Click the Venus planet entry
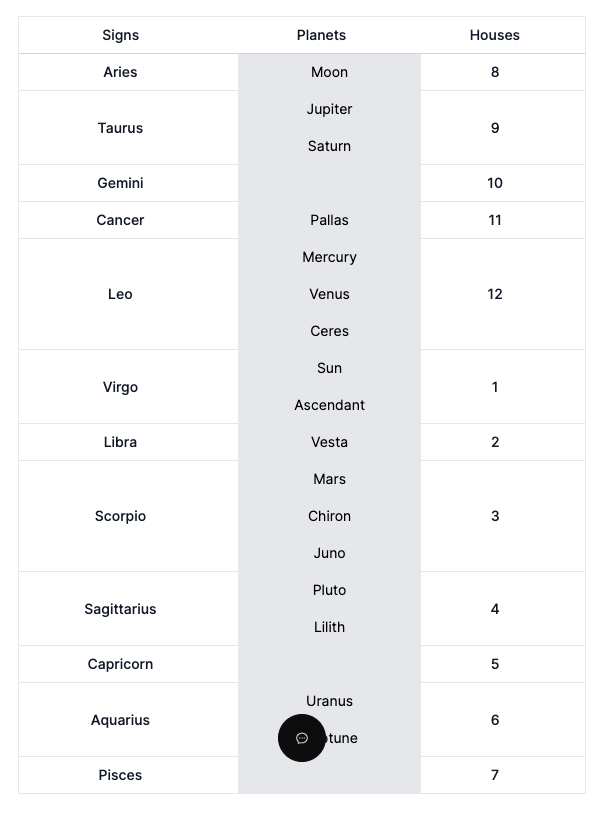 coord(329,294)
